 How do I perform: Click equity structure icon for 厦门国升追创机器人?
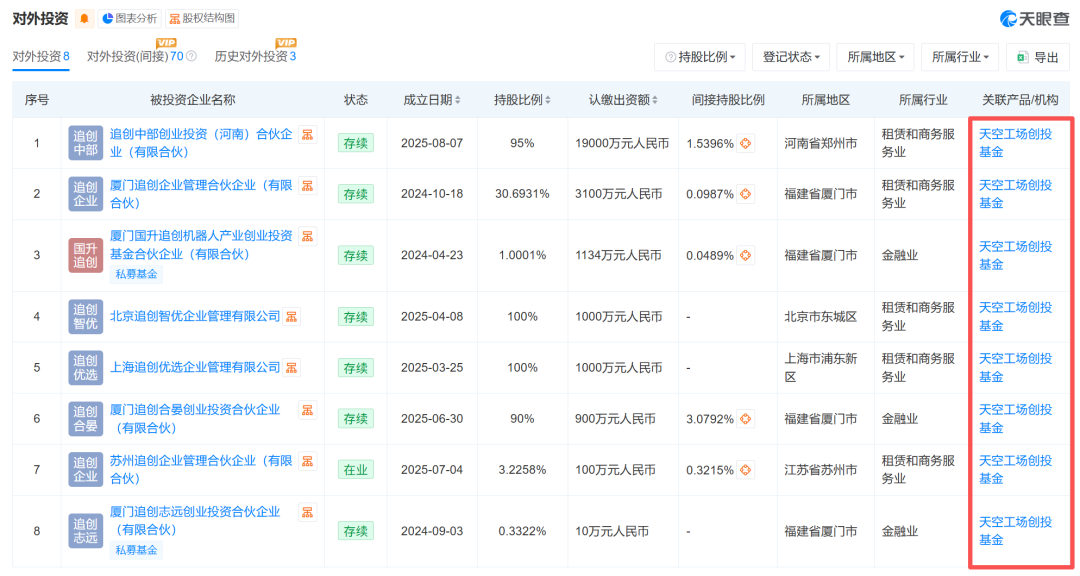click(308, 237)
